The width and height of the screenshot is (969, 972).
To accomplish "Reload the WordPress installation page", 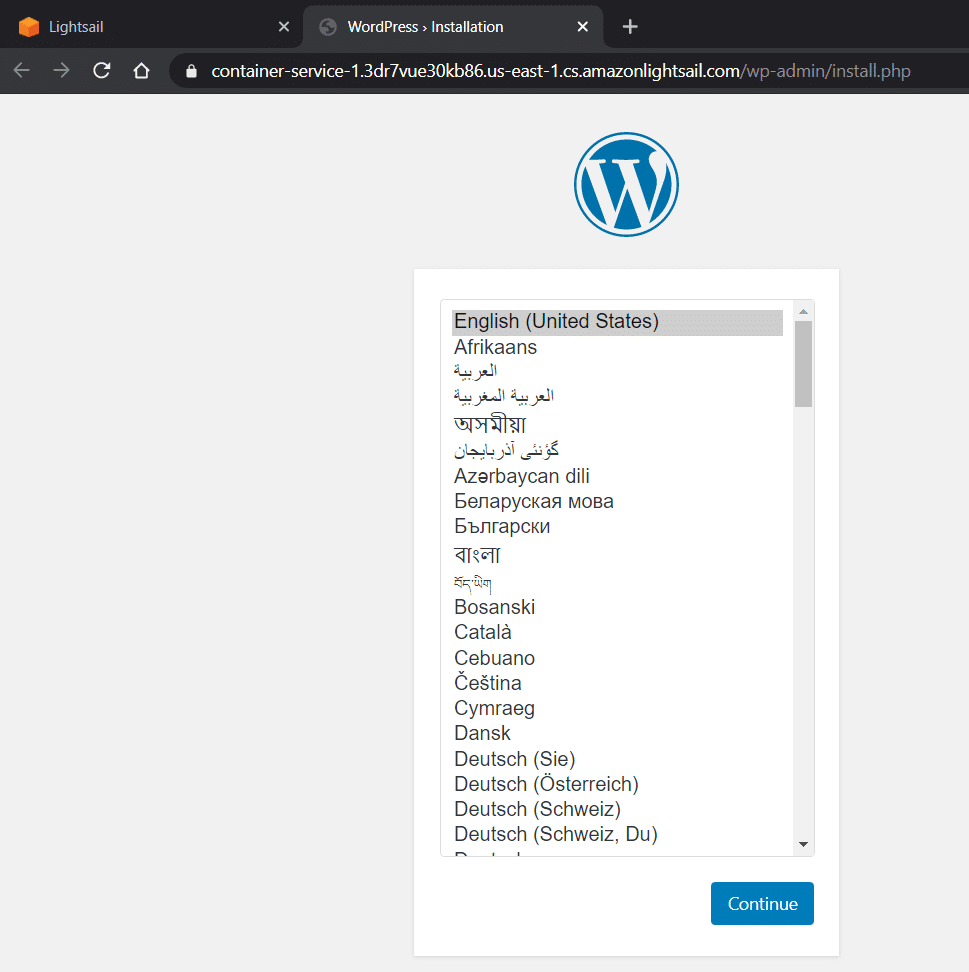I will click(102, 71).
